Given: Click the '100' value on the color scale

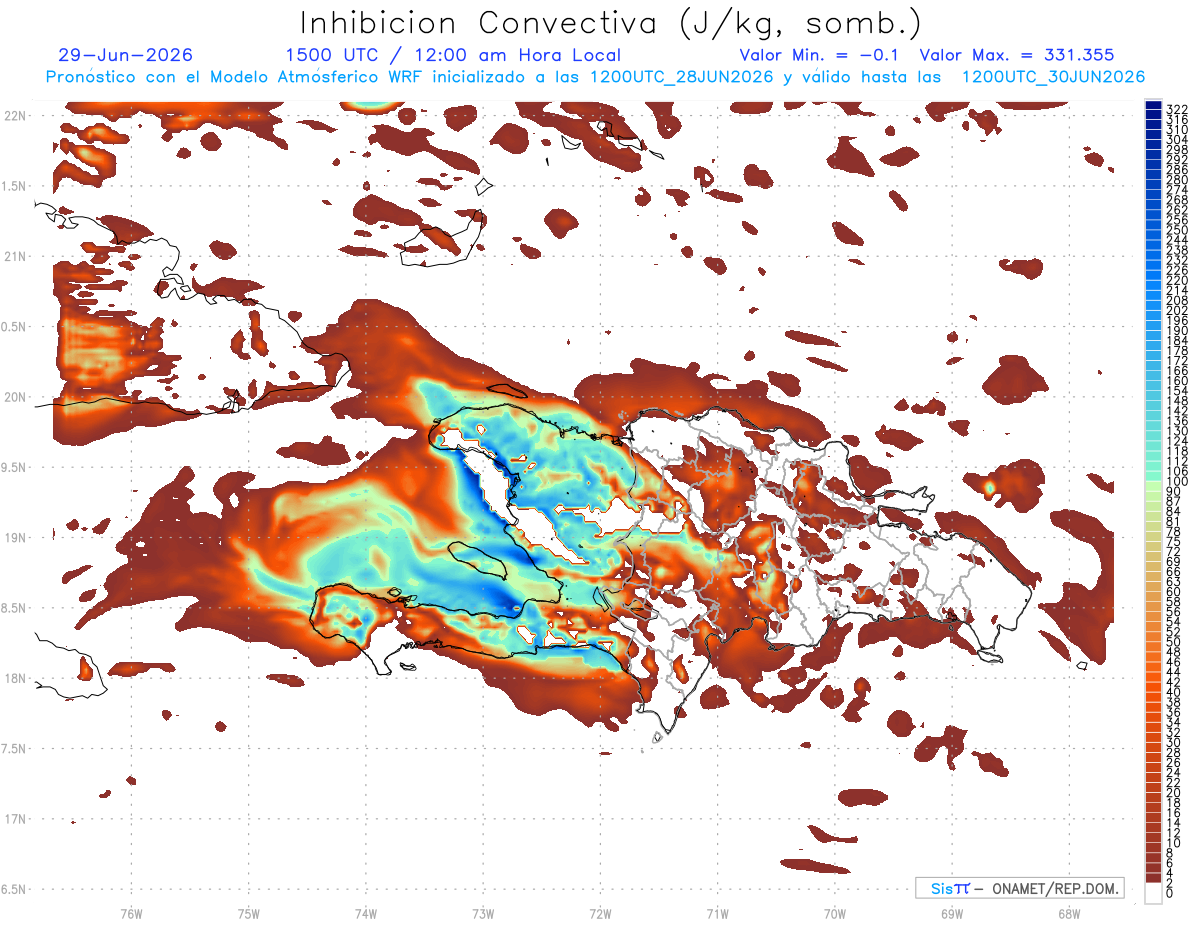Looking at the screenshot, I should click(x=1177, y=483).
